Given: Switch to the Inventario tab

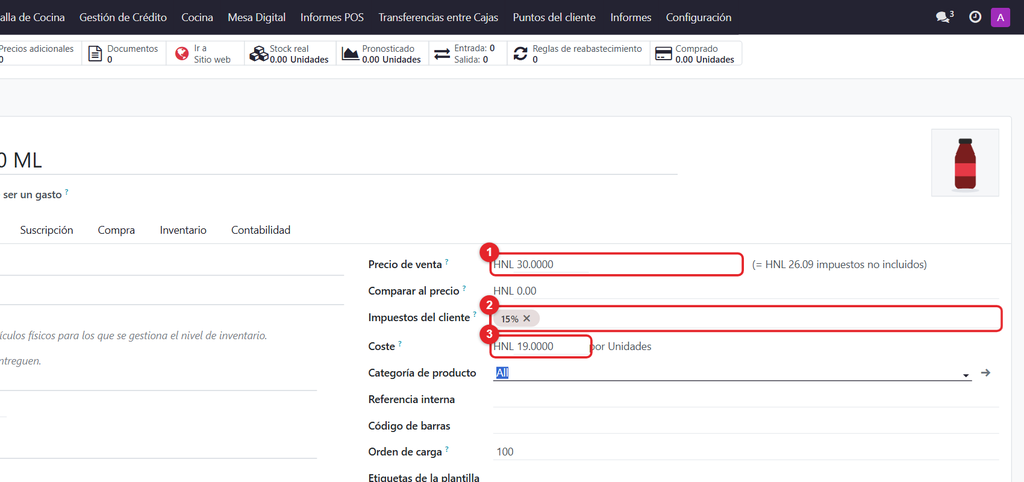Looking at the screenshot, I should pos(183,230).
